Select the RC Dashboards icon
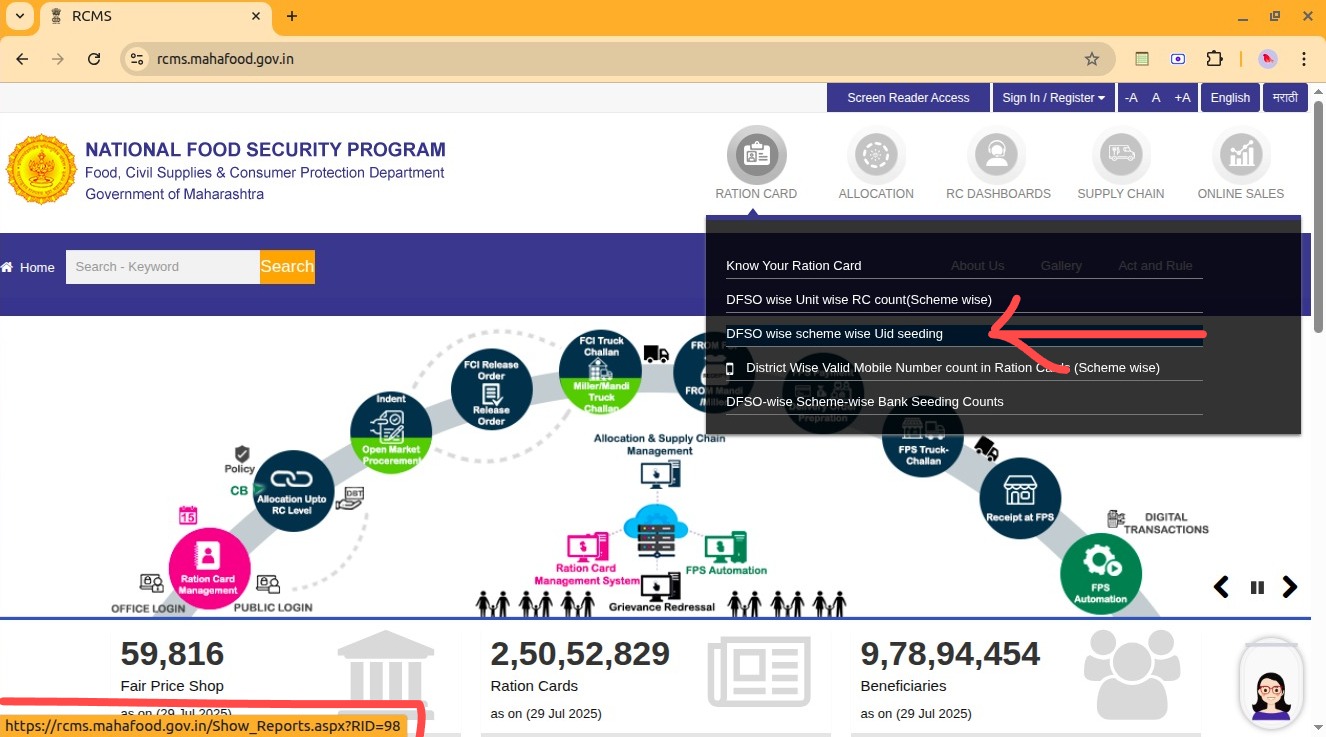The height and width of the screenshot is (737, 1326). click(x=996, y=155)
